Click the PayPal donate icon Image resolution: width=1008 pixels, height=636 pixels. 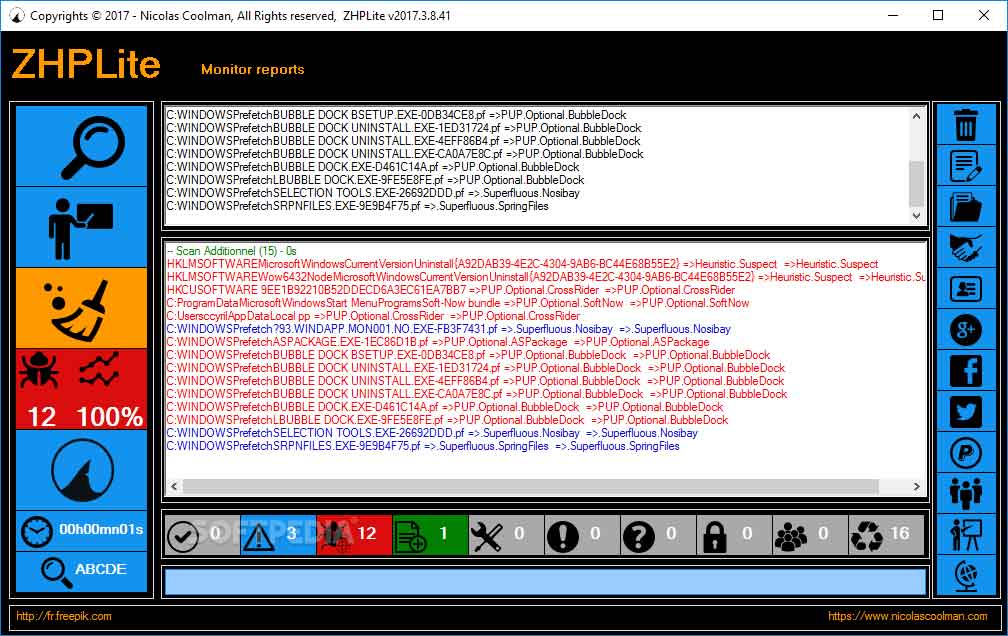(x=965, y=453)
